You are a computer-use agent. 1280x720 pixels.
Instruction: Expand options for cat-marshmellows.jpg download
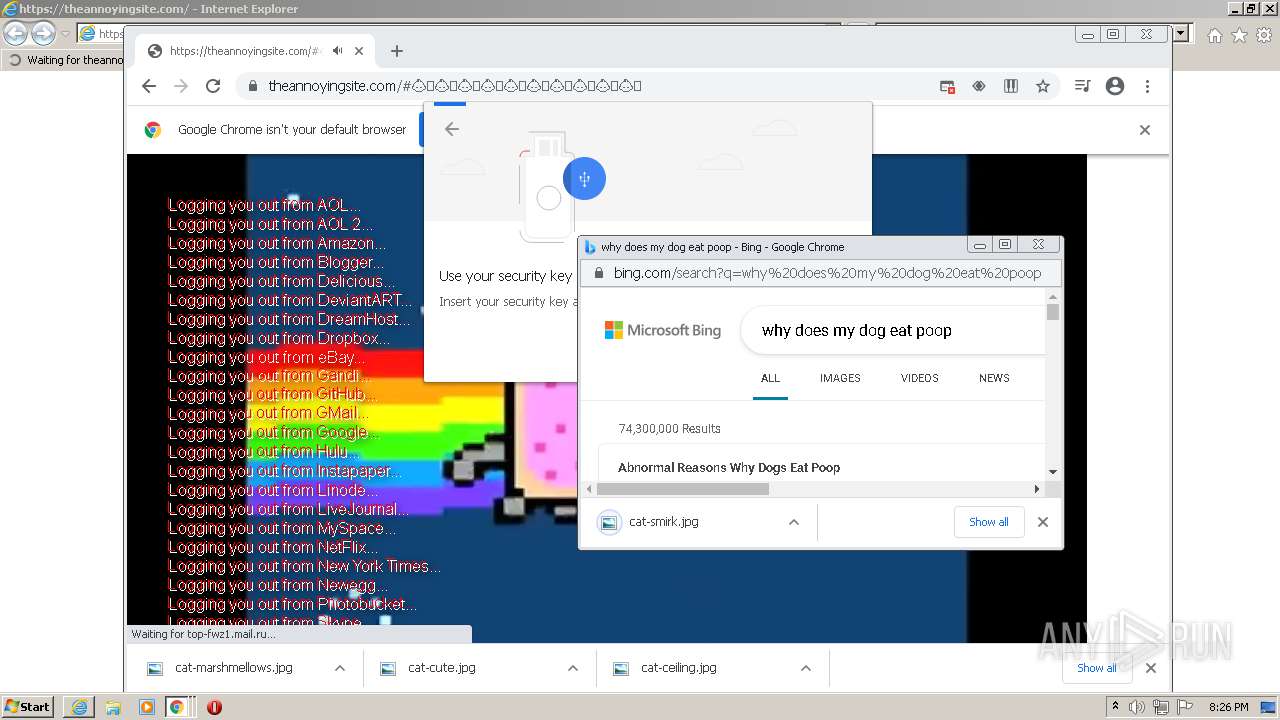[340, 668]
